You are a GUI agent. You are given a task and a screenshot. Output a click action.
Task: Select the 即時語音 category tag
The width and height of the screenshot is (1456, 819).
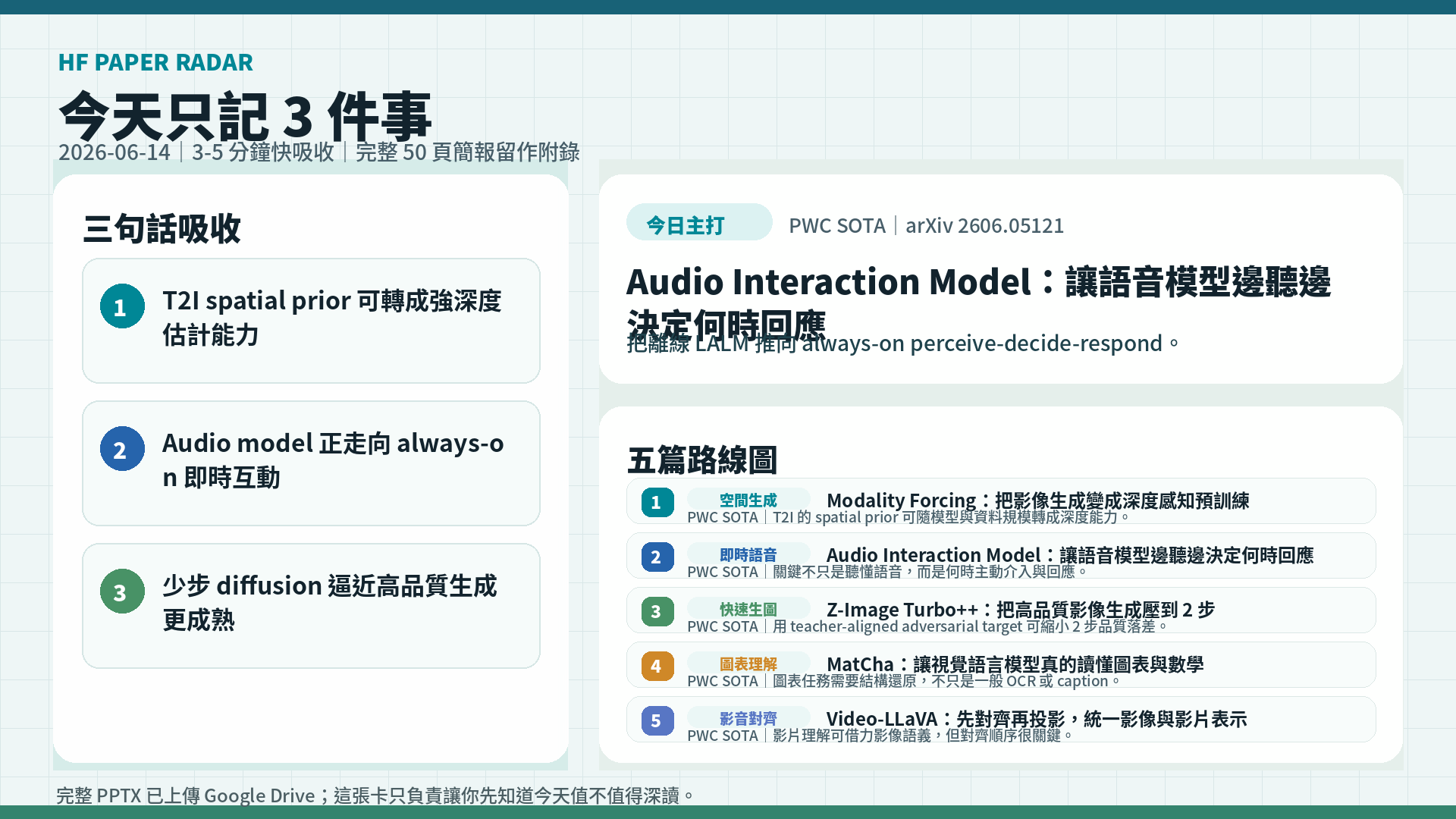pyautogui.click(x=748, y=554)
